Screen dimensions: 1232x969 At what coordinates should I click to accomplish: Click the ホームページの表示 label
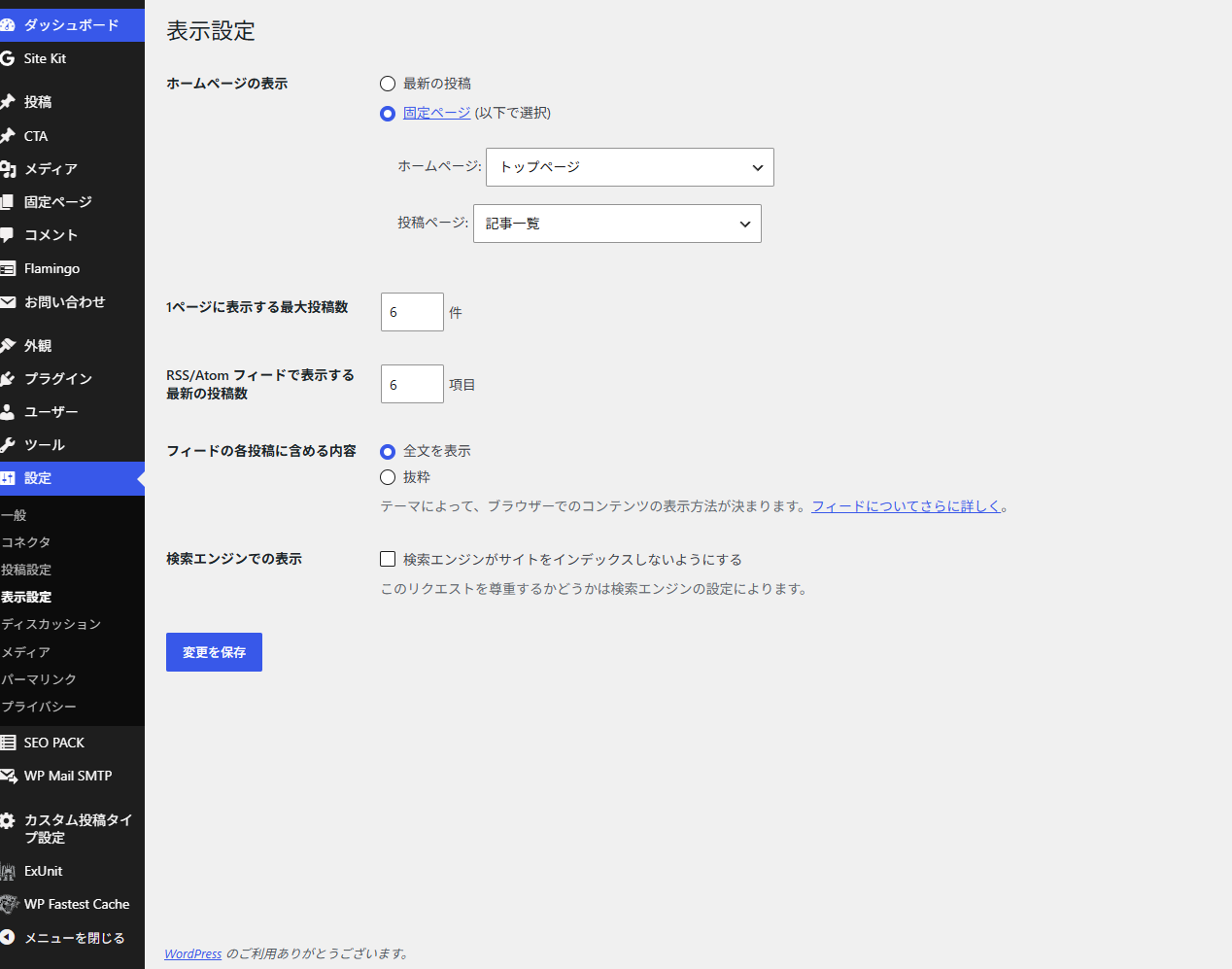point(227,84)
